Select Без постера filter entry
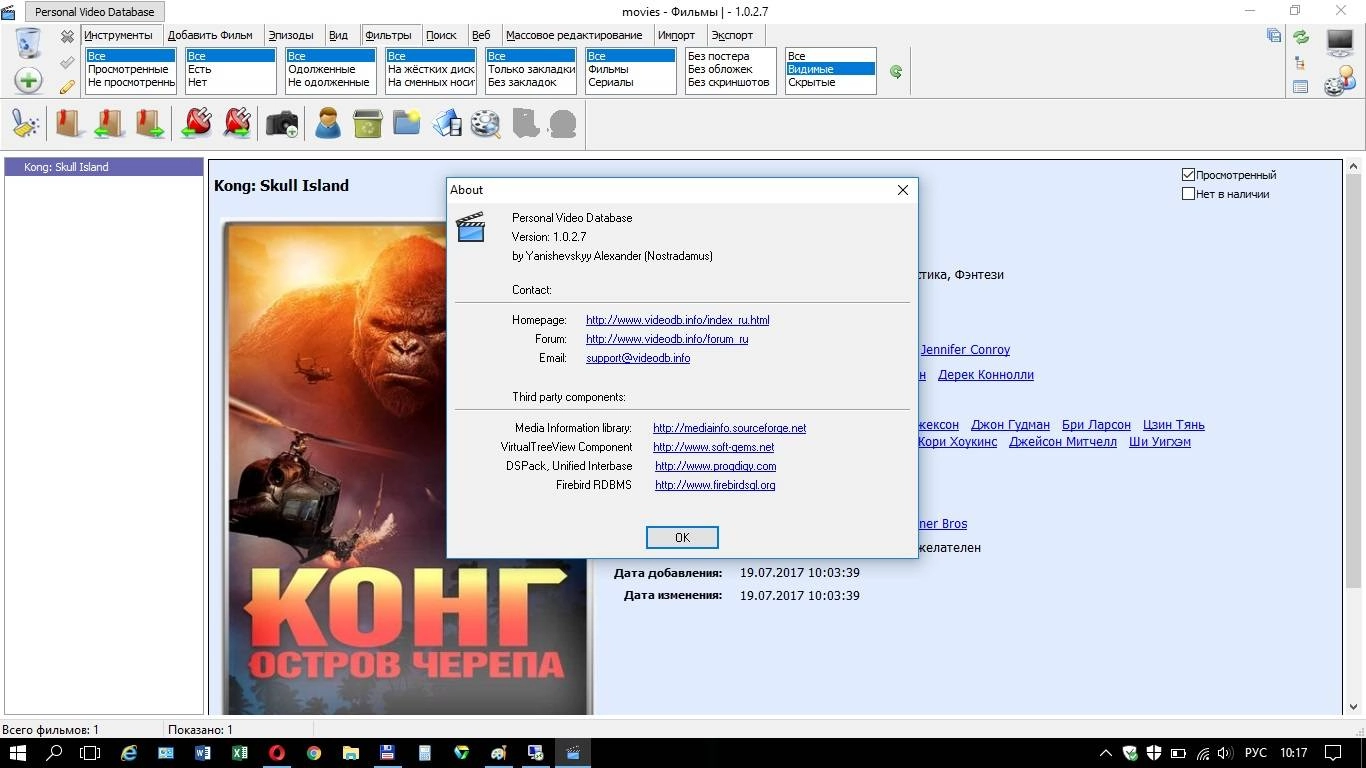Screen dimensions: 1366x768 click(x=730, y=56)
